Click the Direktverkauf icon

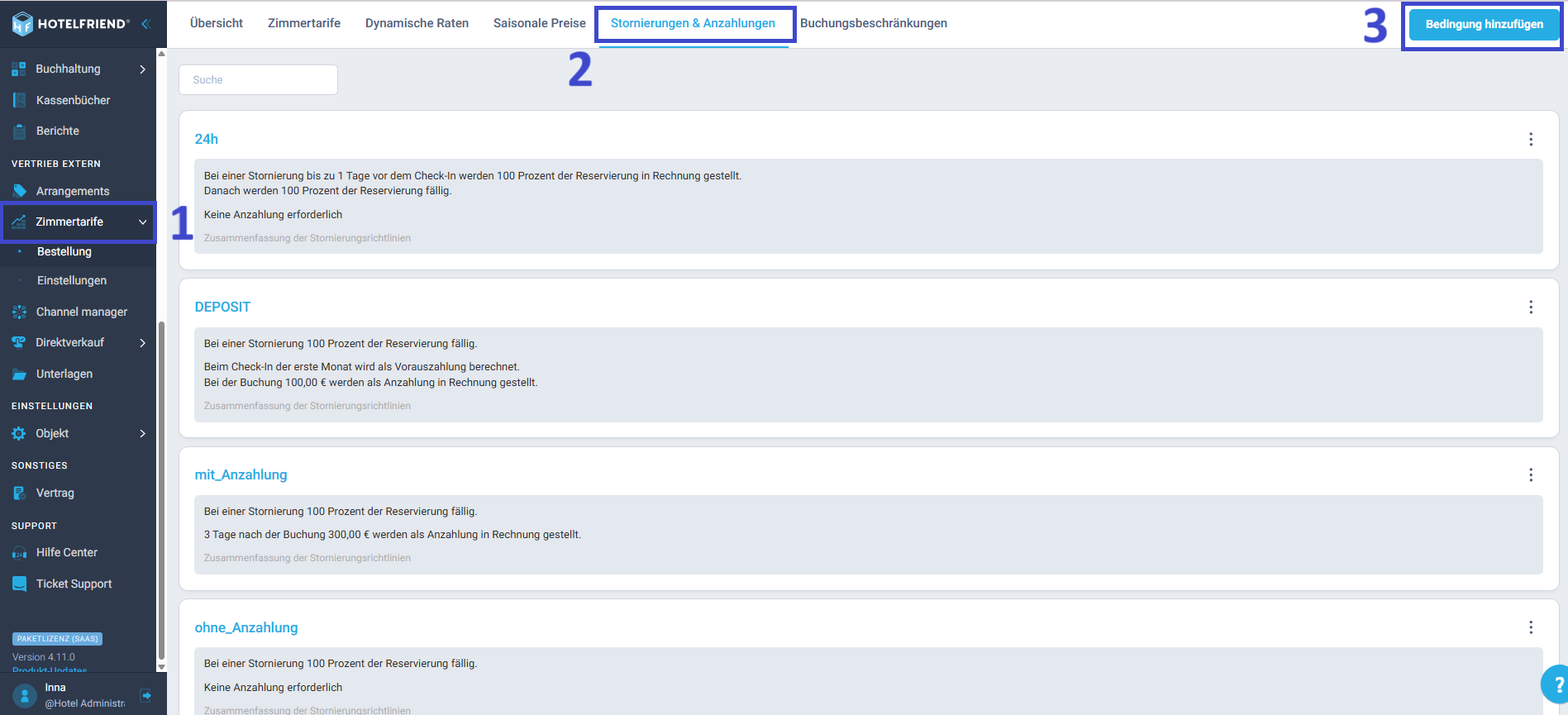19,342
